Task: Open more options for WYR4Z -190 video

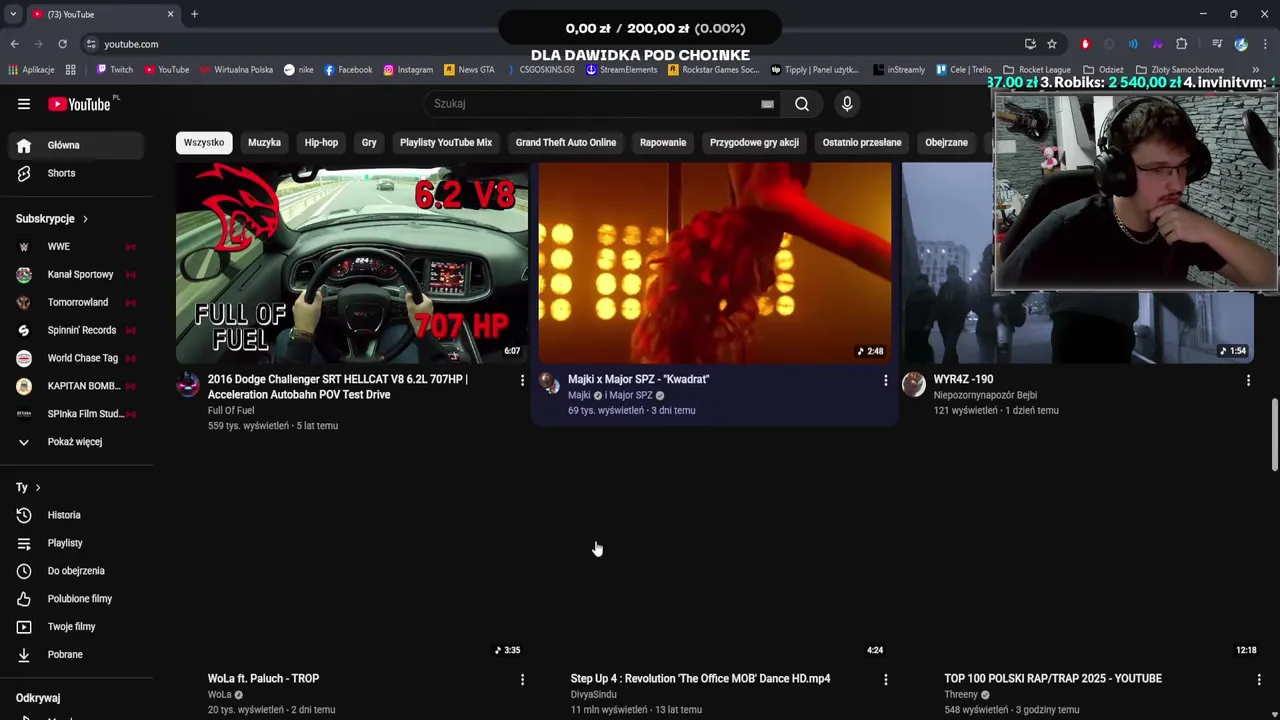Action: coord(1248,380)
